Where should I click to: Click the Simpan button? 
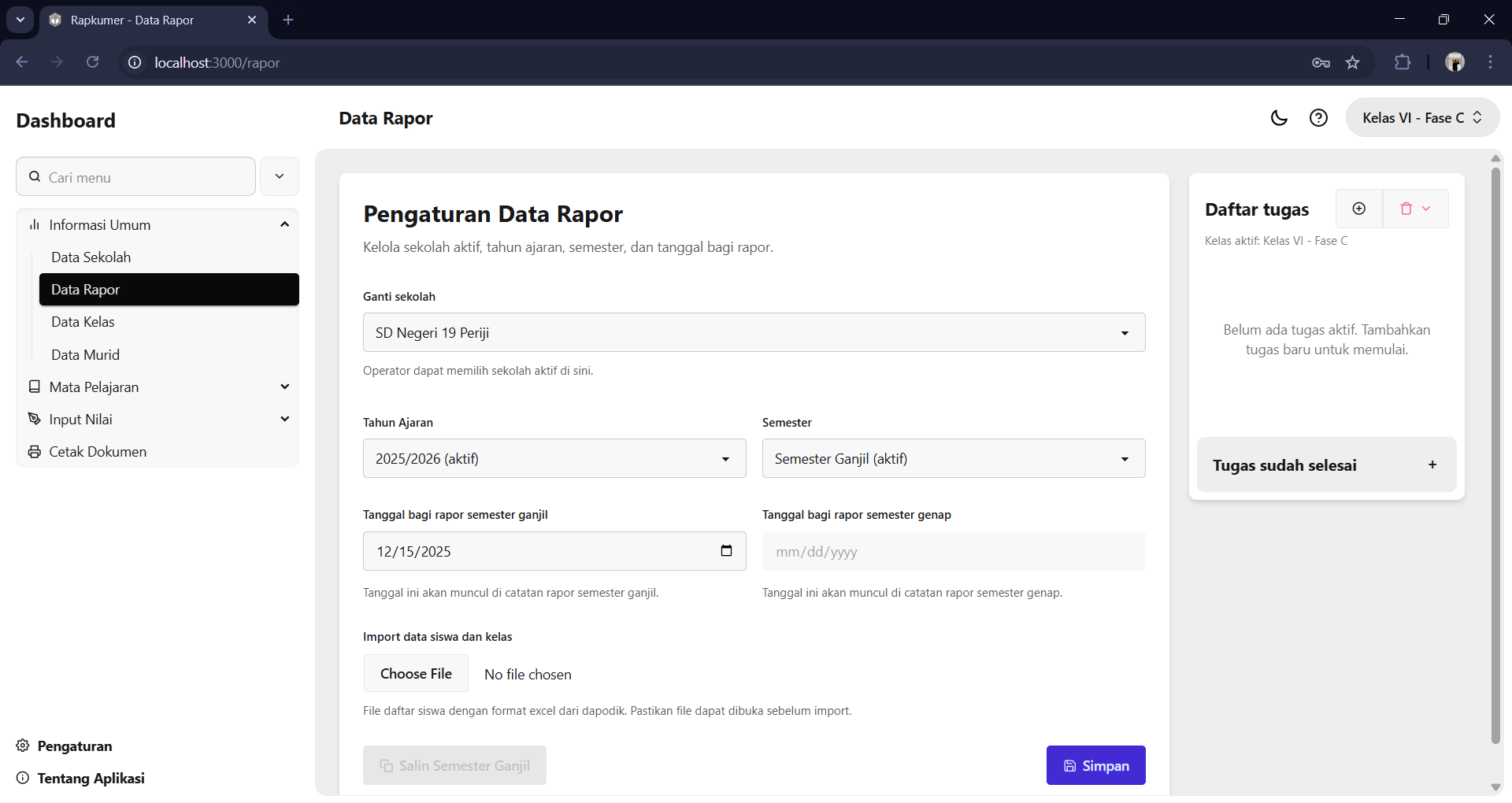coord(1095,765)
